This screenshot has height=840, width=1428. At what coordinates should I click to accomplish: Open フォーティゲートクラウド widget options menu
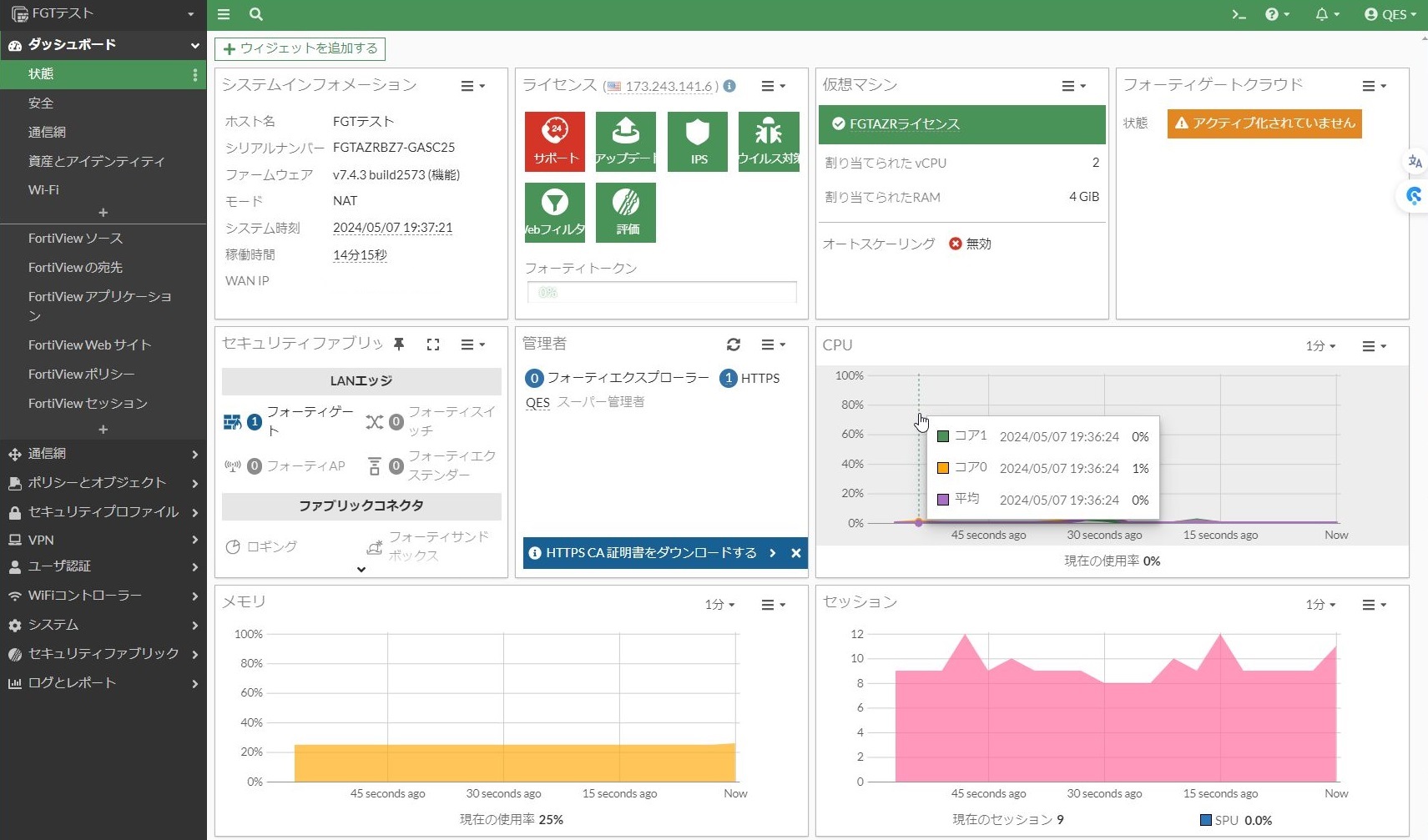(1374, 86)
